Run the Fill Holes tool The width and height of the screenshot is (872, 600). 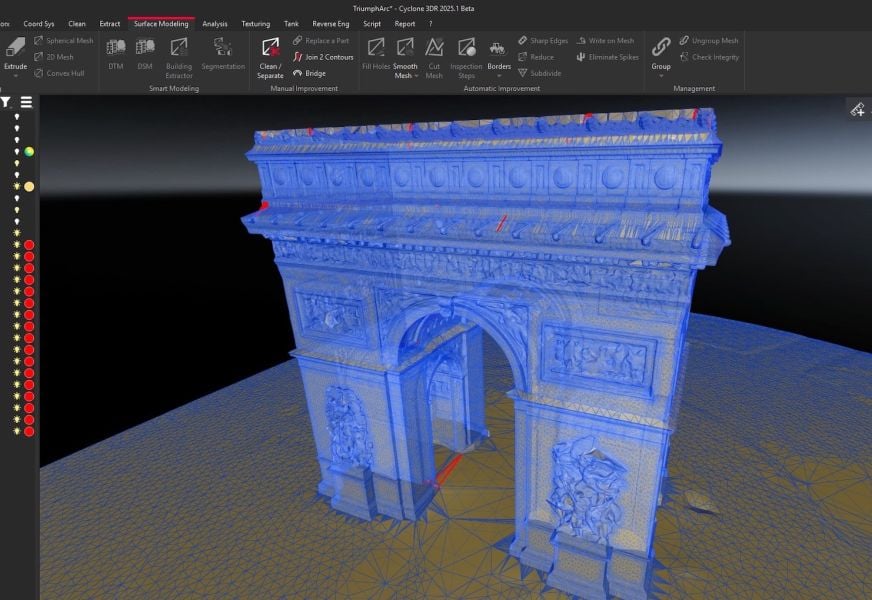(376, 53)
